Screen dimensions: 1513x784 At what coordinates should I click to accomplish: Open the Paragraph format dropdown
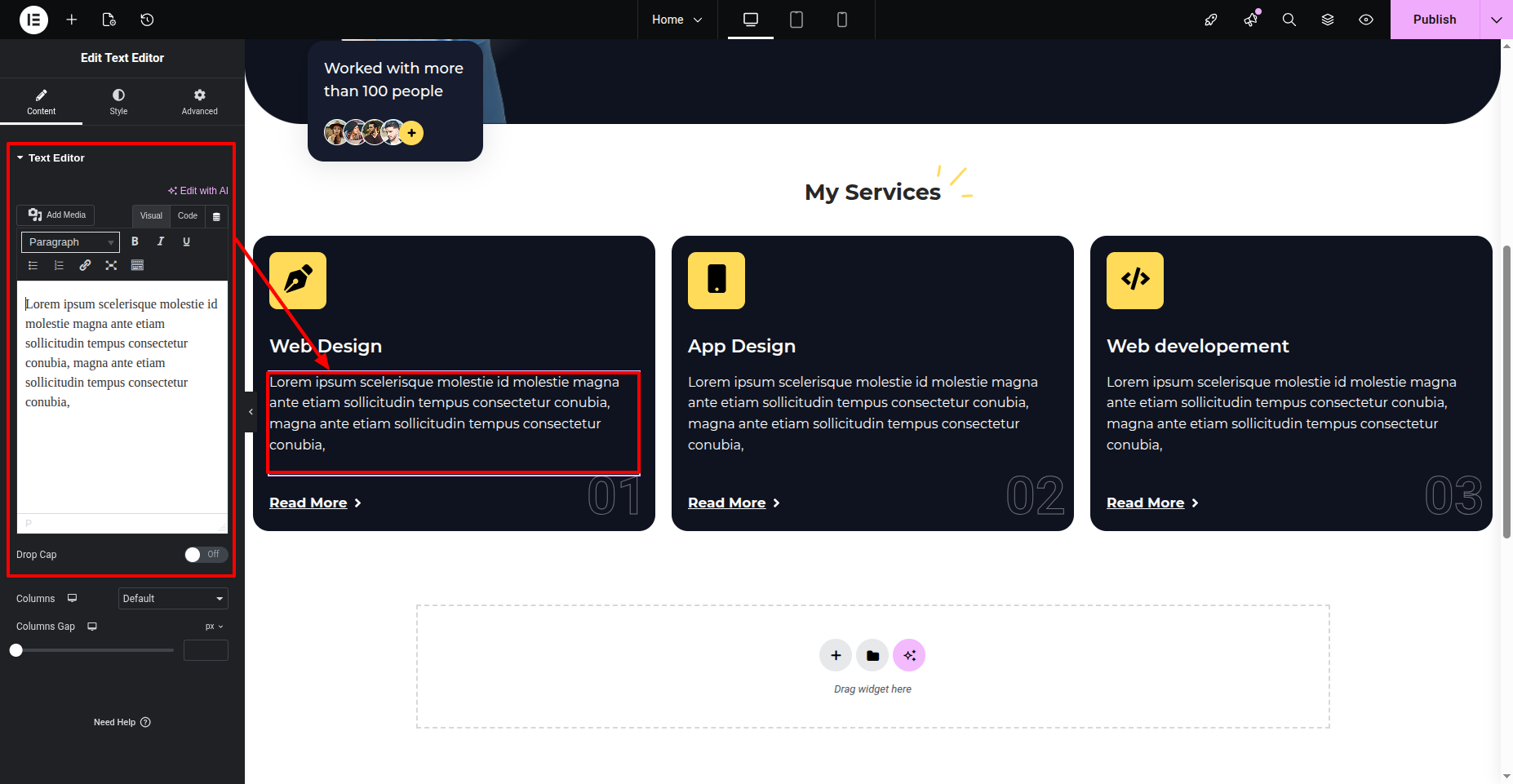pyautogui.click(x=70, y=242)
